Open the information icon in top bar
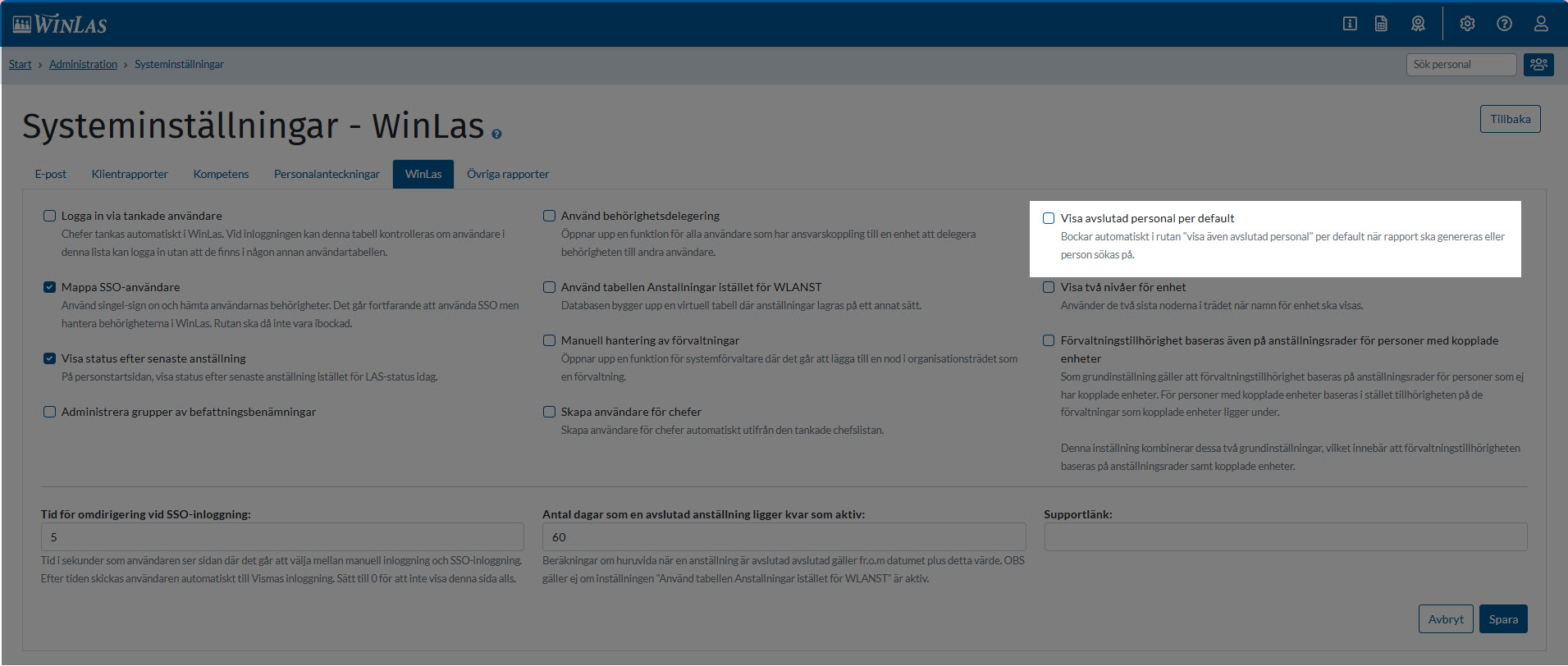This screenshot has height=666, width=1568. click(x=1350, y=24)
